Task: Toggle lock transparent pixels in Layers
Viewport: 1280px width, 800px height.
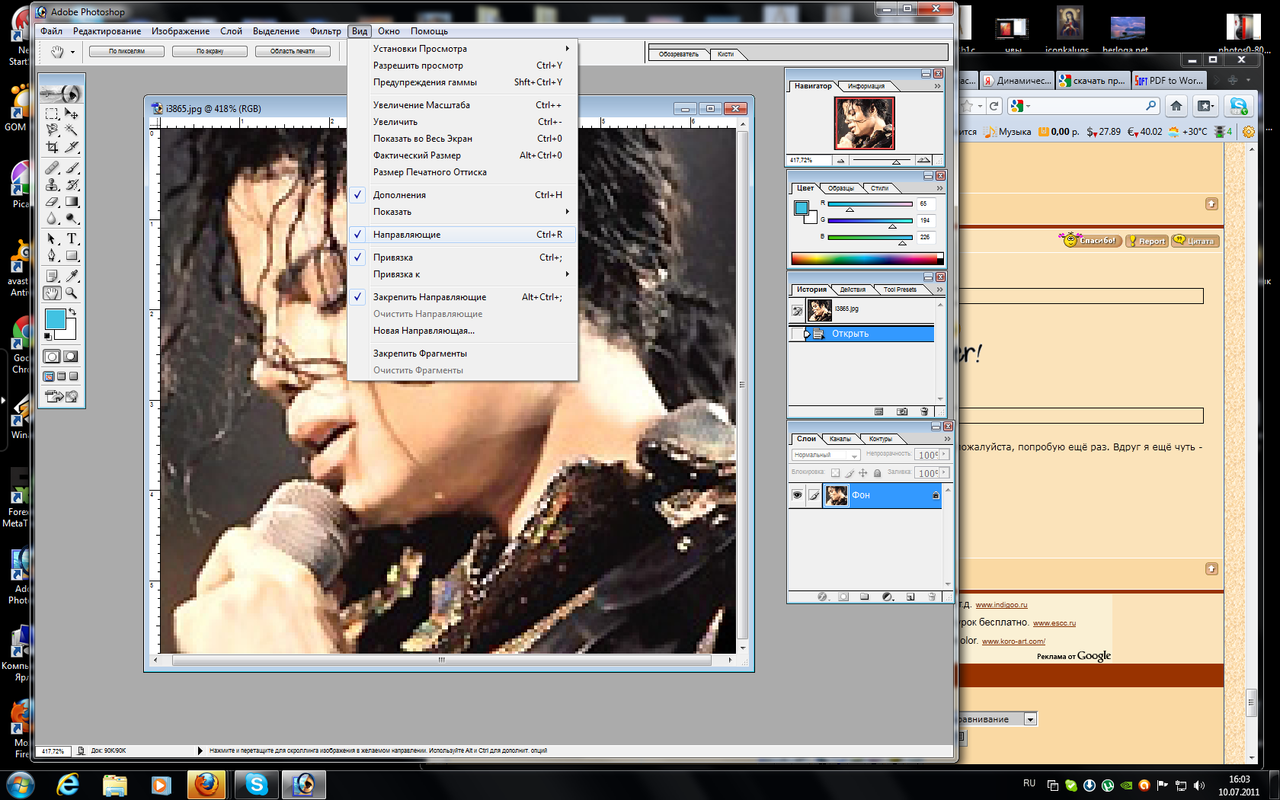Action: click(837, 473)
